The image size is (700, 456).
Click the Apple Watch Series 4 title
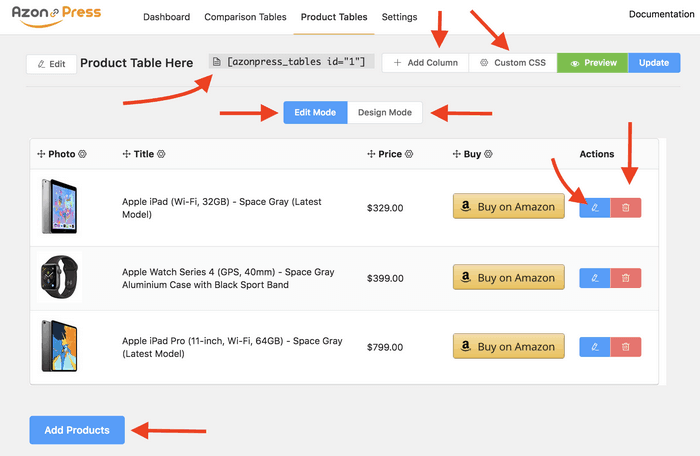228,278
